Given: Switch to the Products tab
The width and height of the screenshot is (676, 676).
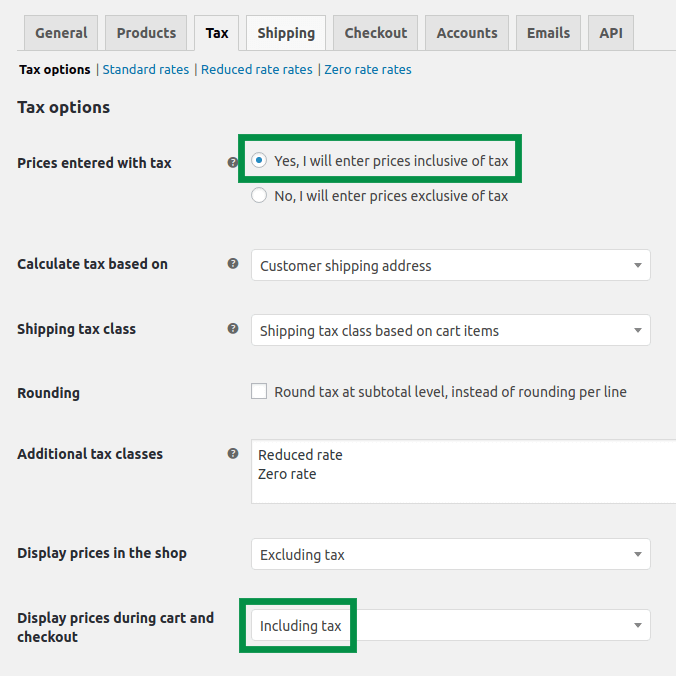Looking at the screenshot, I should click(x=146, y=33).
